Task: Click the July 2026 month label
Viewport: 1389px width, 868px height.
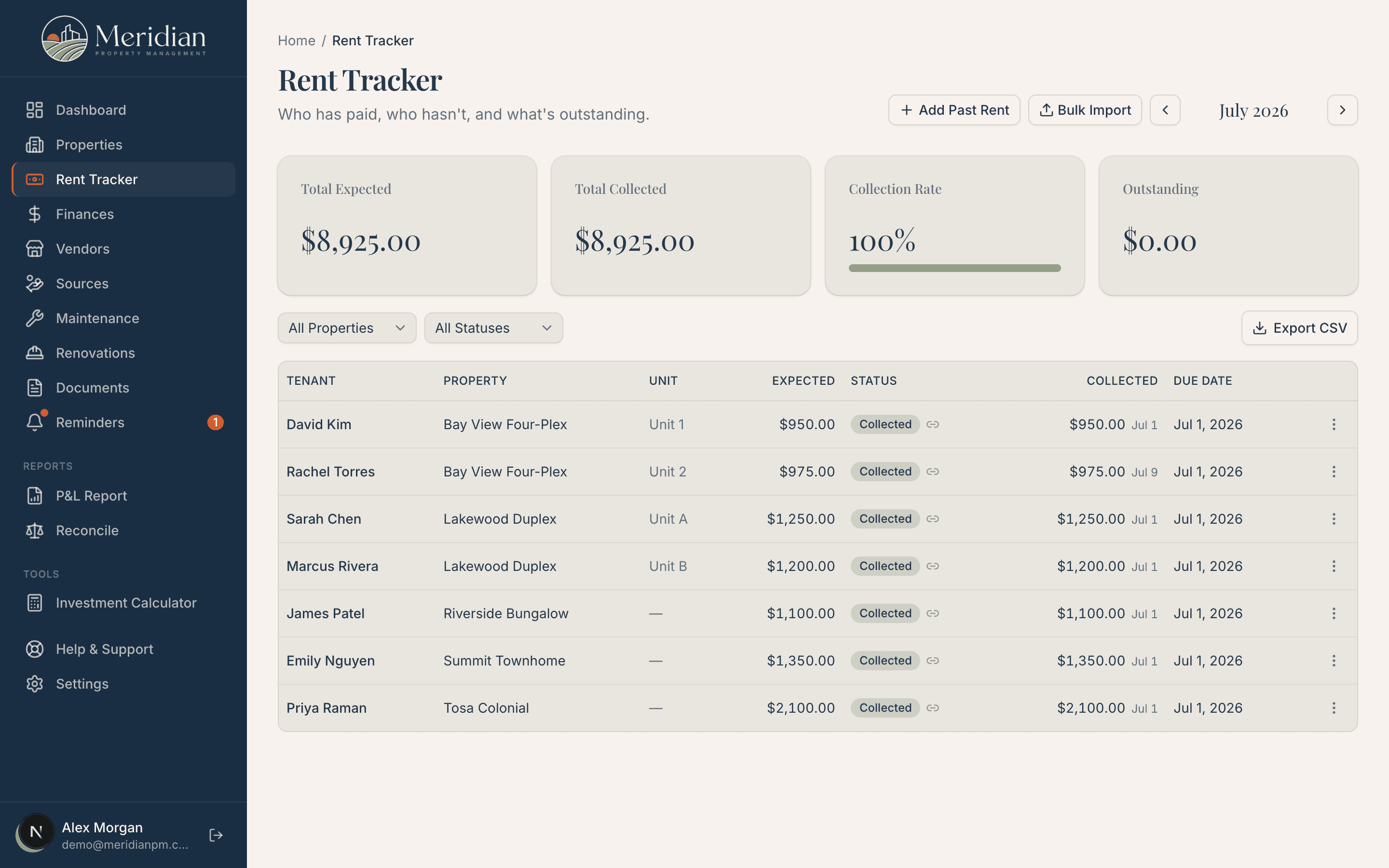Action: point(1253,110)
